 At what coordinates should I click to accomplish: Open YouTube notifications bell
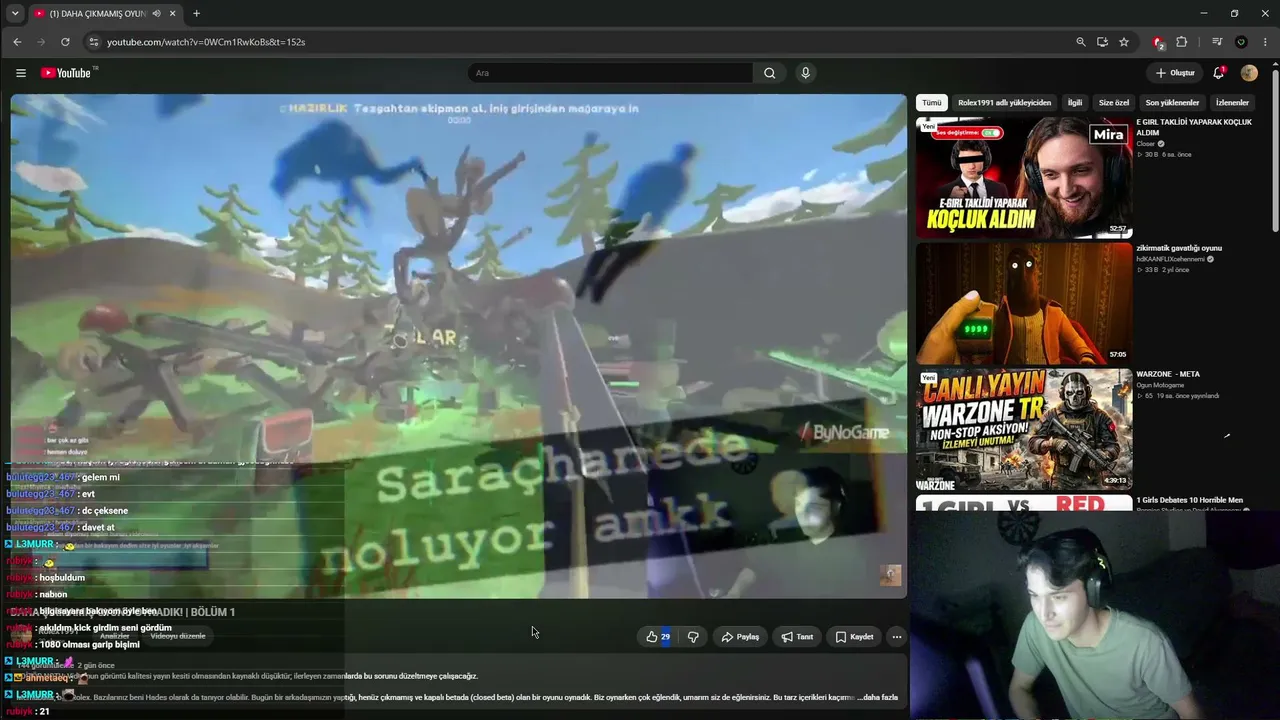coord(1218,73)
